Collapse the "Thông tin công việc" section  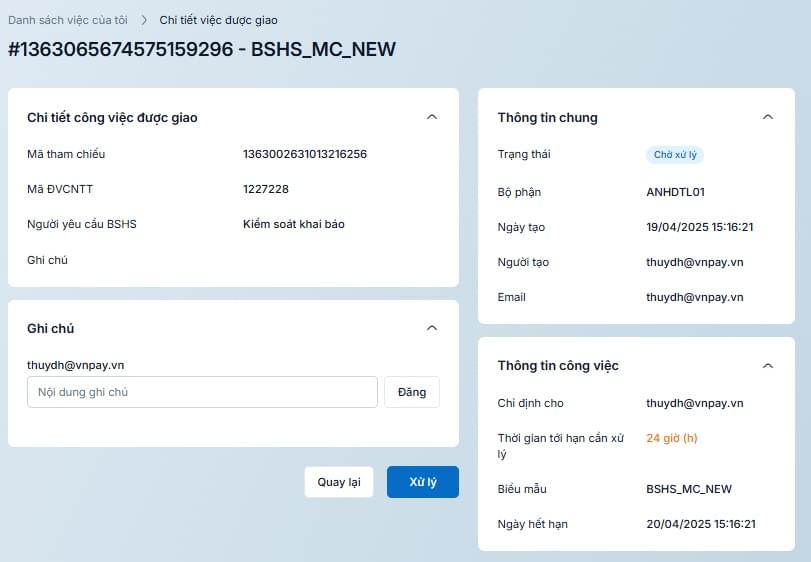click(x=768, y=366)
